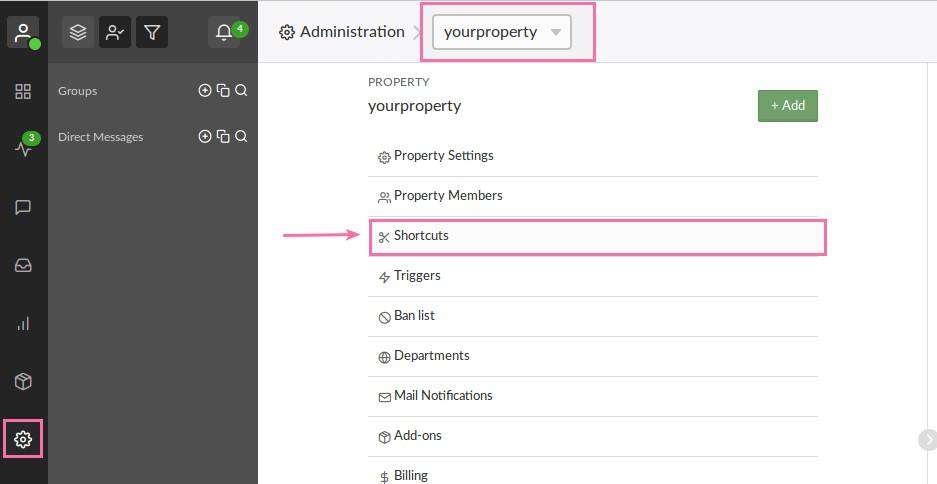
Task: Expand the right side panel arrow
Action: (x=927, y=439)
